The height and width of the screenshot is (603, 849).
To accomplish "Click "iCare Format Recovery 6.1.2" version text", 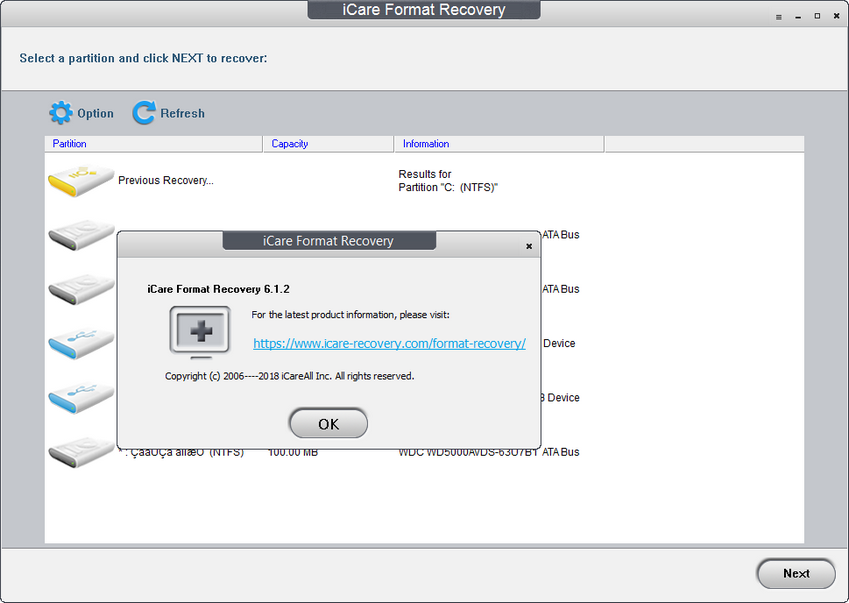I will (x=218, y=289).
